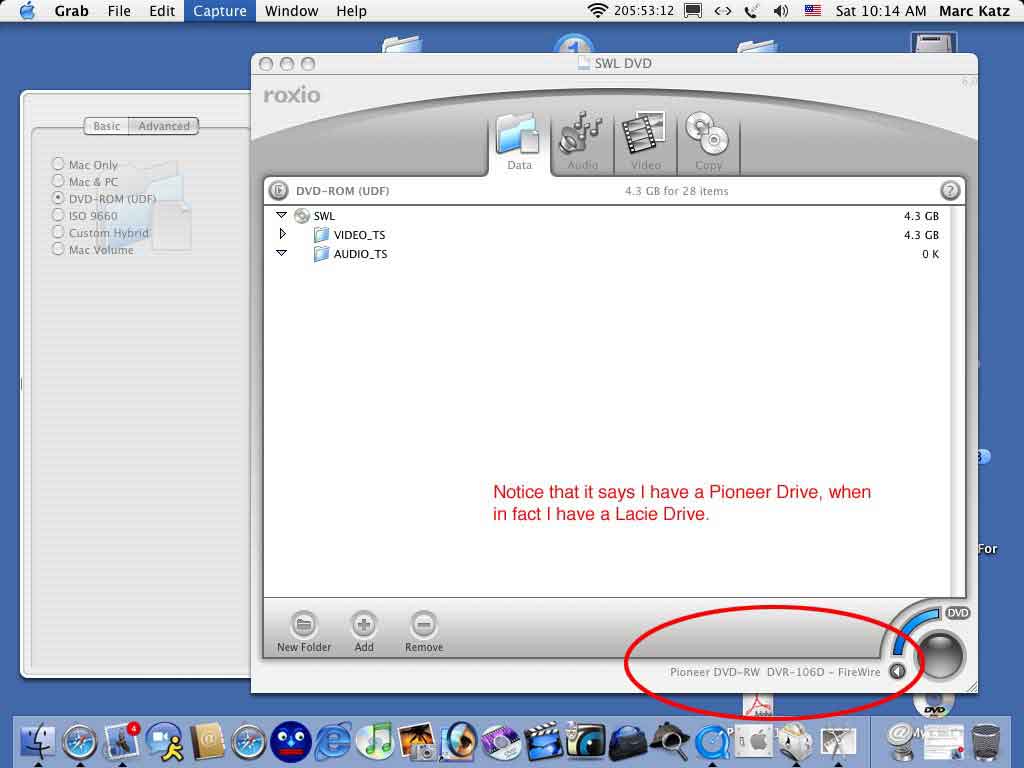
Task: Open the Edit menu
Action: tap(162, 10)
